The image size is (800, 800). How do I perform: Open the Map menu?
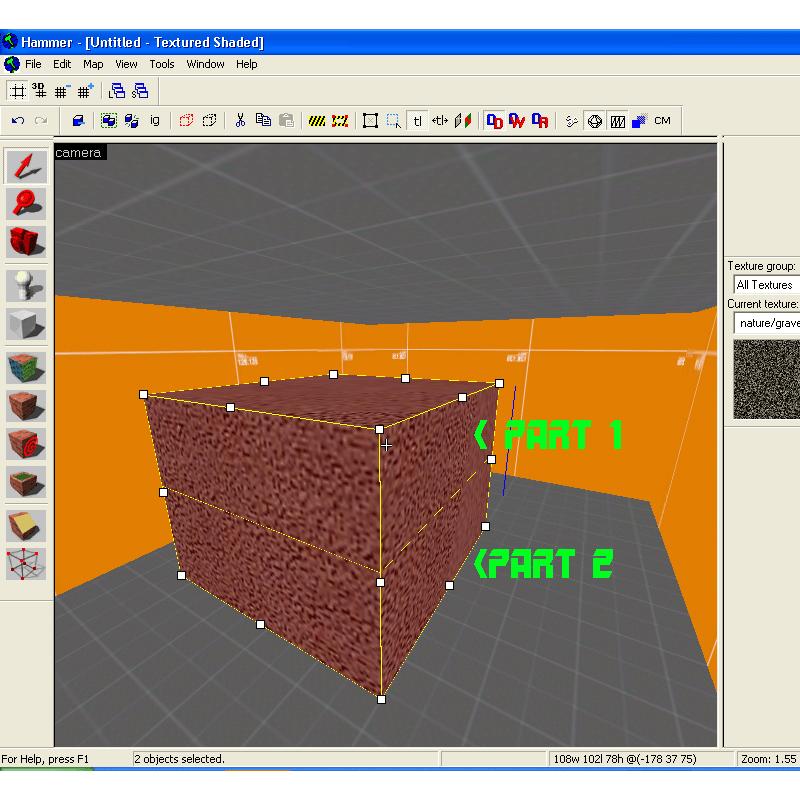pyautogui.click(x=93, y=64)
